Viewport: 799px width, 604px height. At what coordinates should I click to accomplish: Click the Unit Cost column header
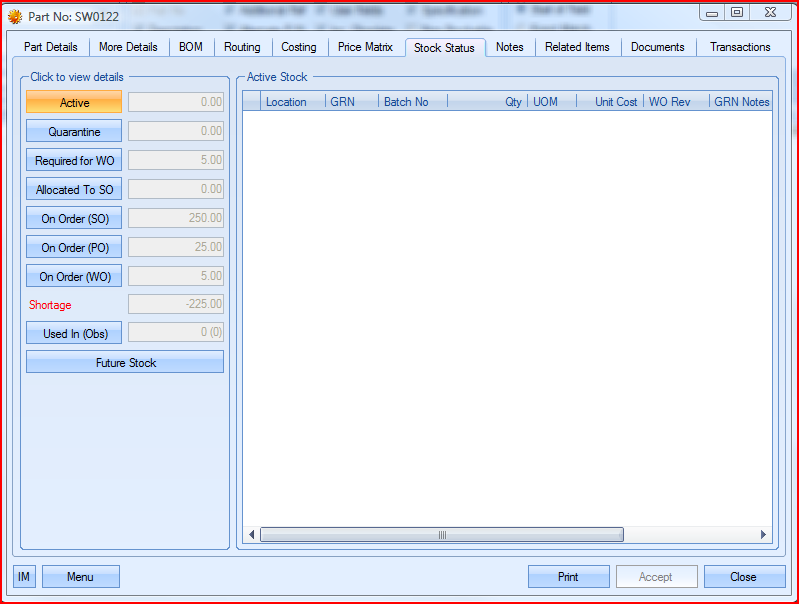pyautogui.click(x=615, y=102)
